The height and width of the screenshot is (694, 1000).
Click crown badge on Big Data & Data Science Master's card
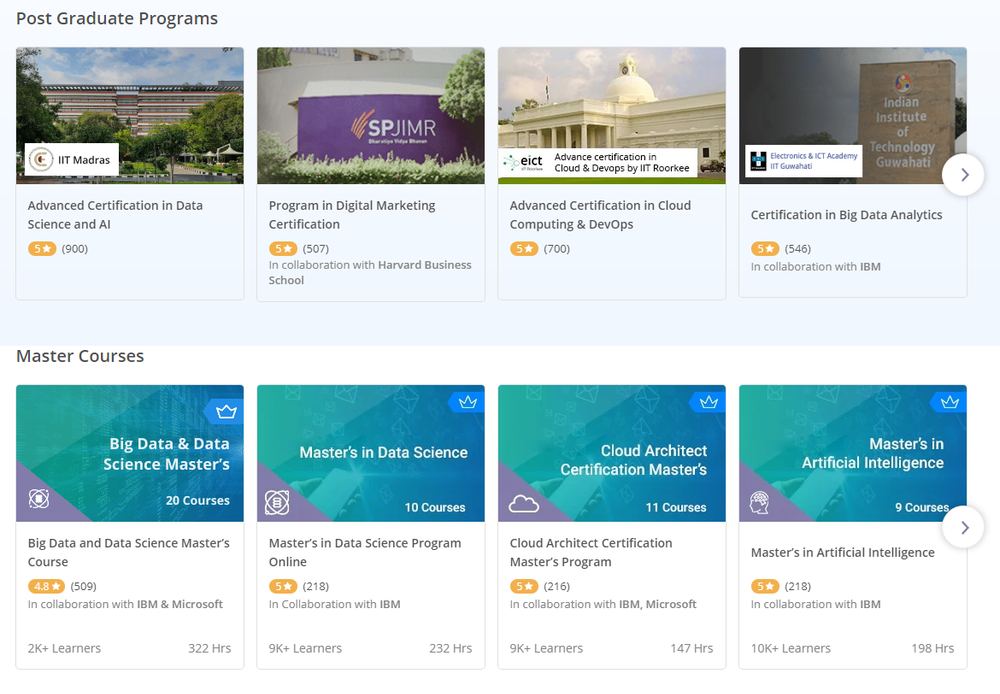(225, 411)
